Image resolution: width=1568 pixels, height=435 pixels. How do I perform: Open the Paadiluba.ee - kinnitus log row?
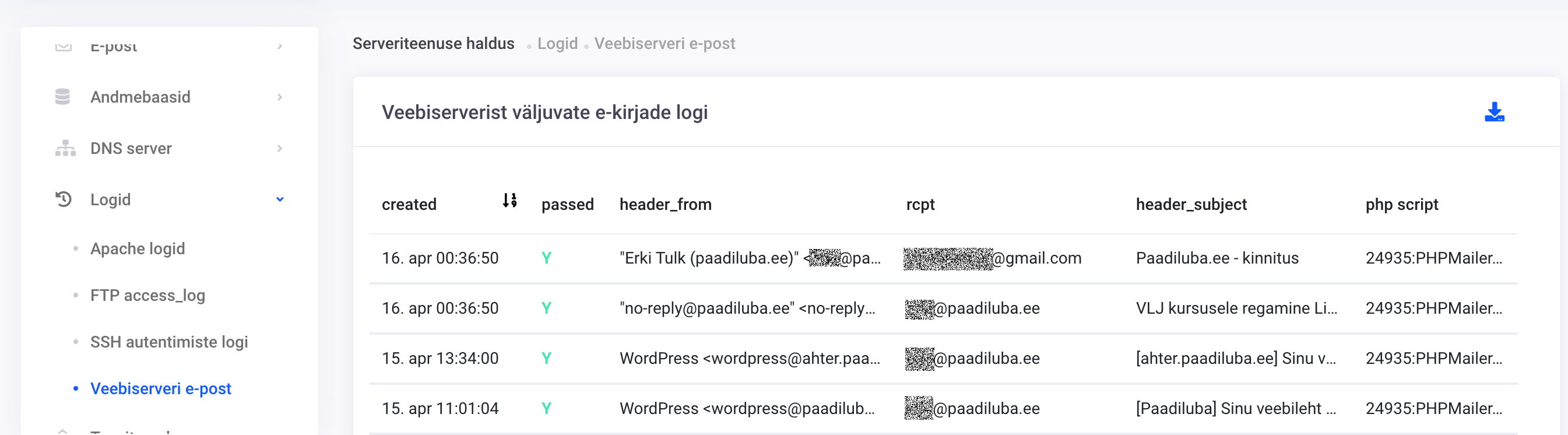[1217, 258]
